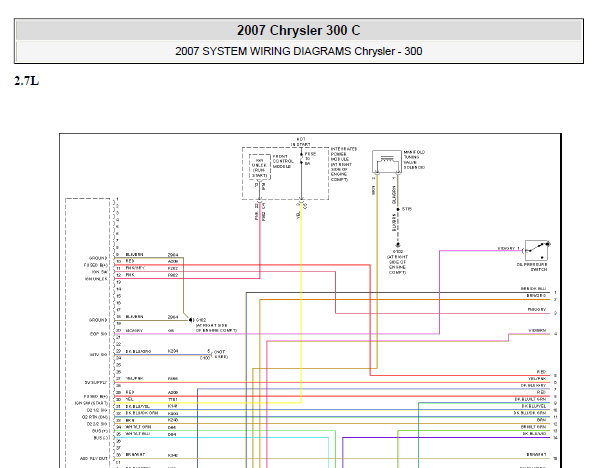
Task: Click the 'S115' splice label
Action: pos(407,209)
